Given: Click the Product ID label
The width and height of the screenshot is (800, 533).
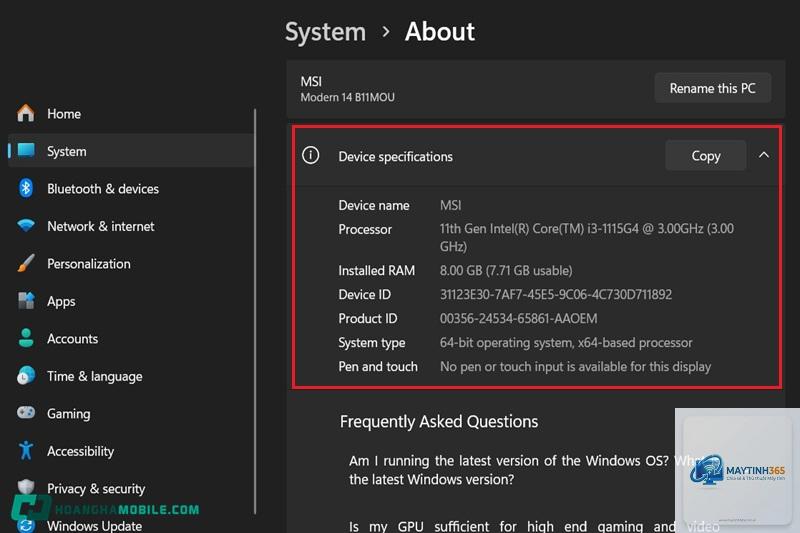Looking at the screenshot, I should (367, 318).
